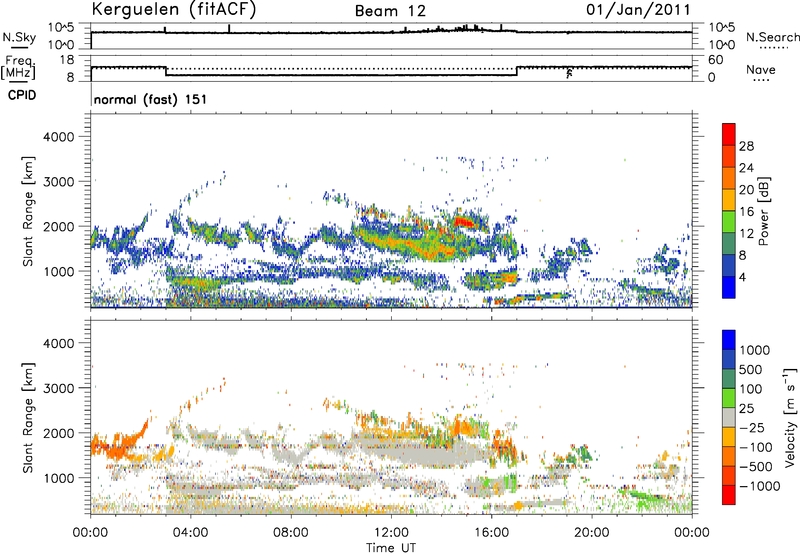The height and width of the screenshot is (554, 800).
Task: Click the 'Nave' legend label
Action: (x=761, y=70)
